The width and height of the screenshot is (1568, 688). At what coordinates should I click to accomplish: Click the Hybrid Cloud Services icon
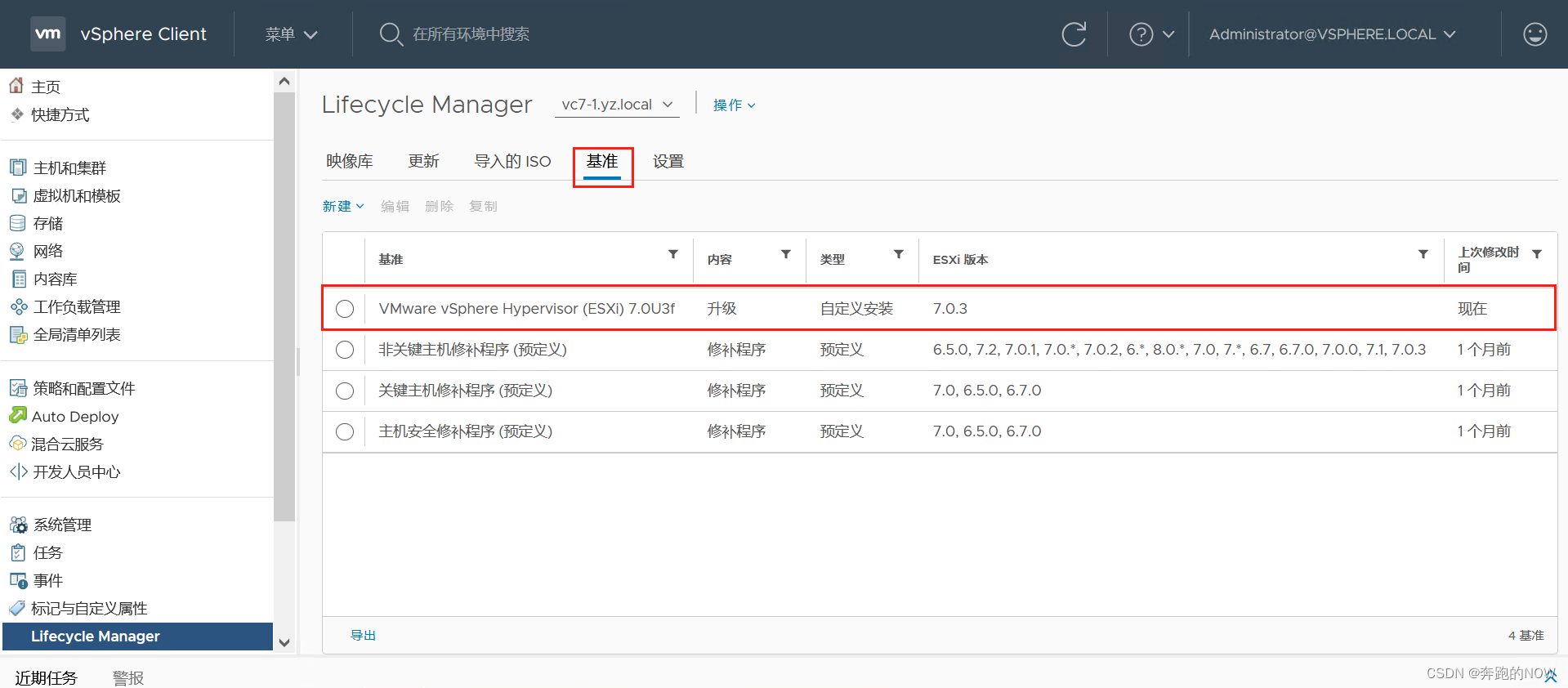tap(18, 444)
